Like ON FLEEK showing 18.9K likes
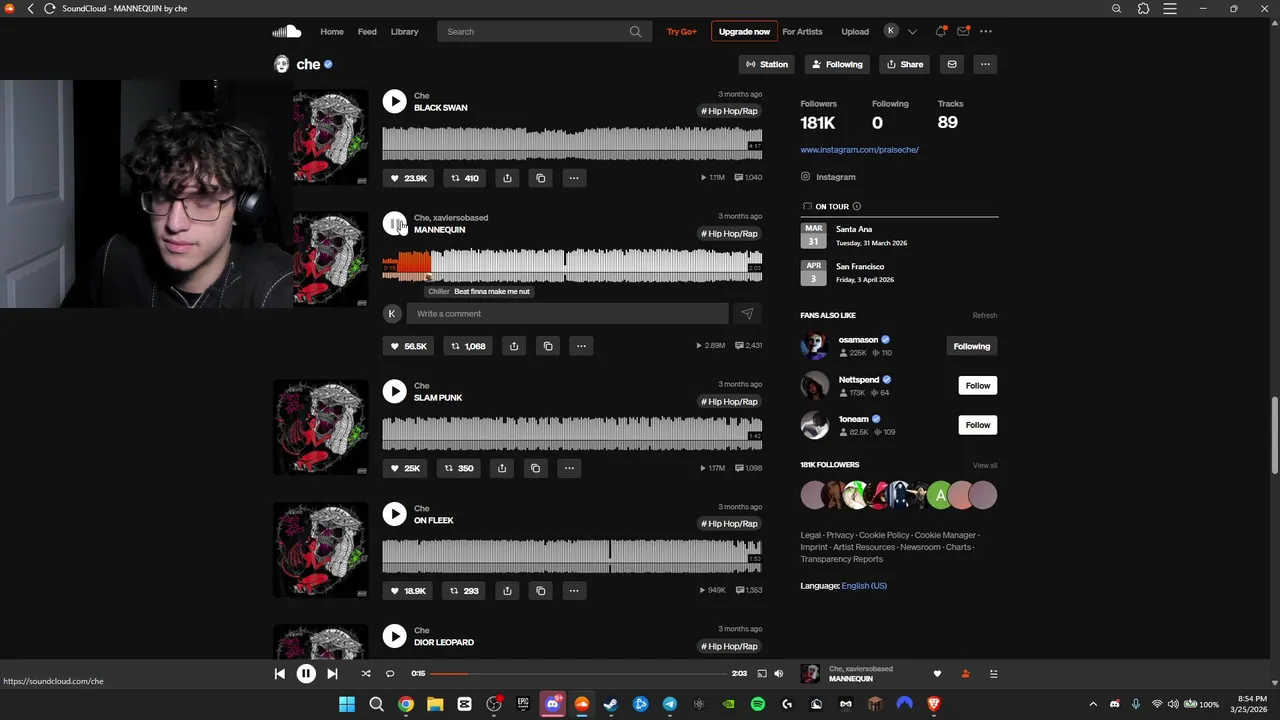 click(408, 591)
